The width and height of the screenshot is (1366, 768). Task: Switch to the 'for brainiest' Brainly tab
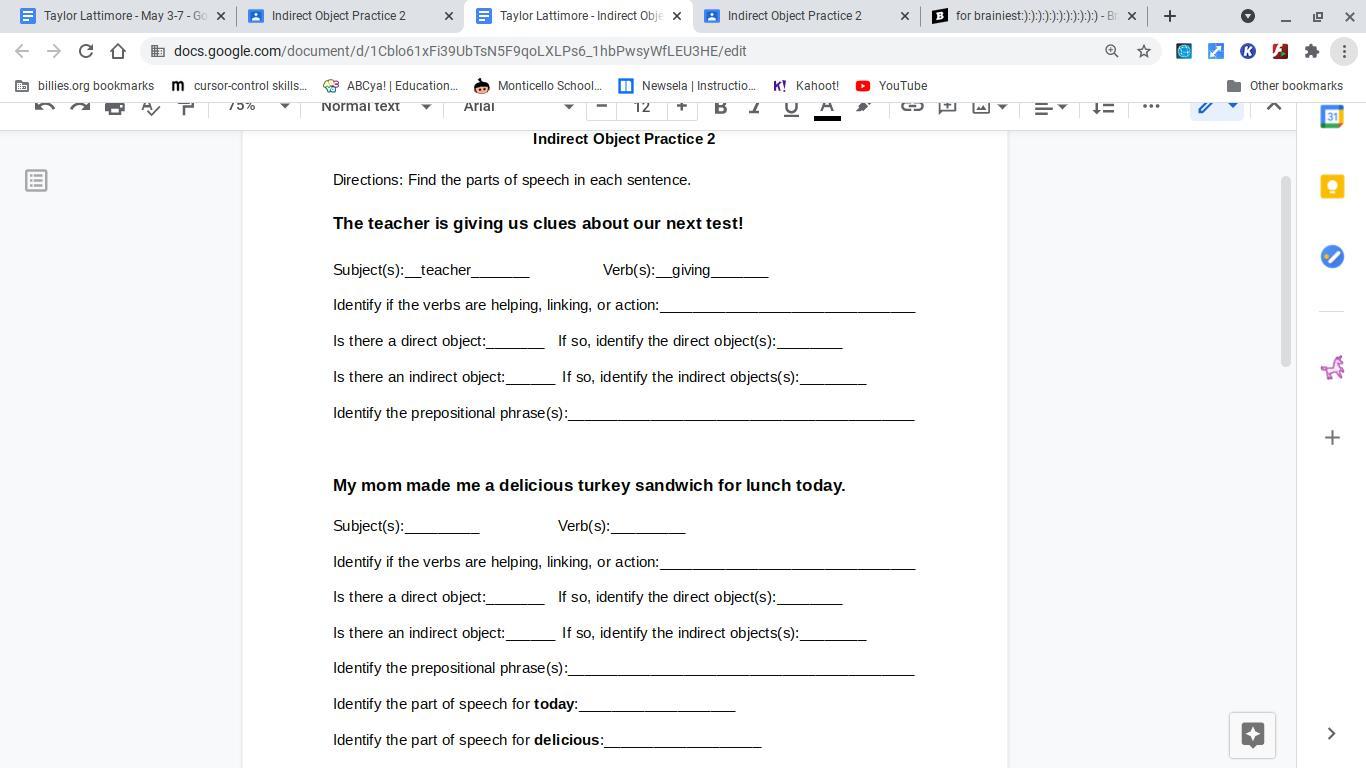click(1035, 16)
